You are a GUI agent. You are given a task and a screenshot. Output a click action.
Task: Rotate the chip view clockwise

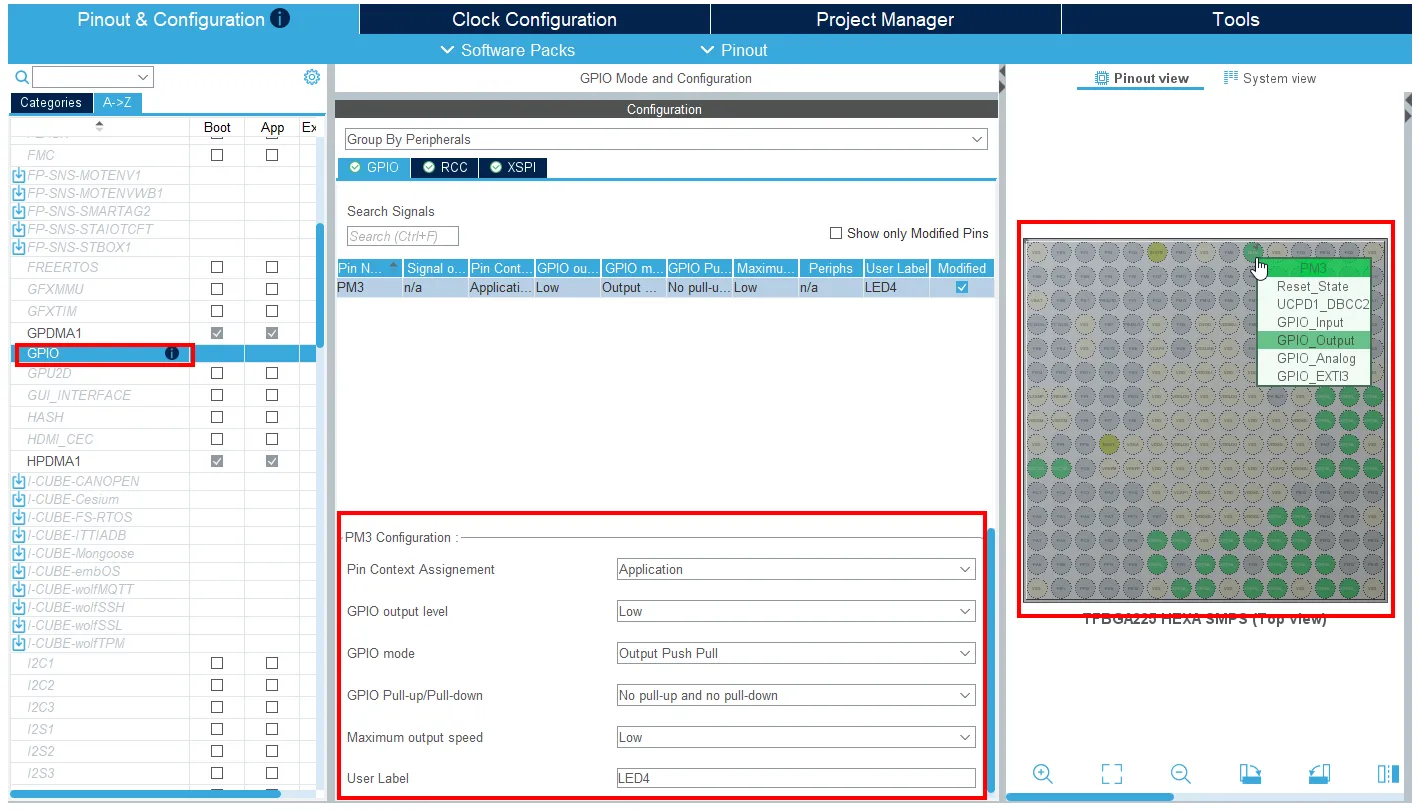pyautogui.click(x=1250, y=773)
